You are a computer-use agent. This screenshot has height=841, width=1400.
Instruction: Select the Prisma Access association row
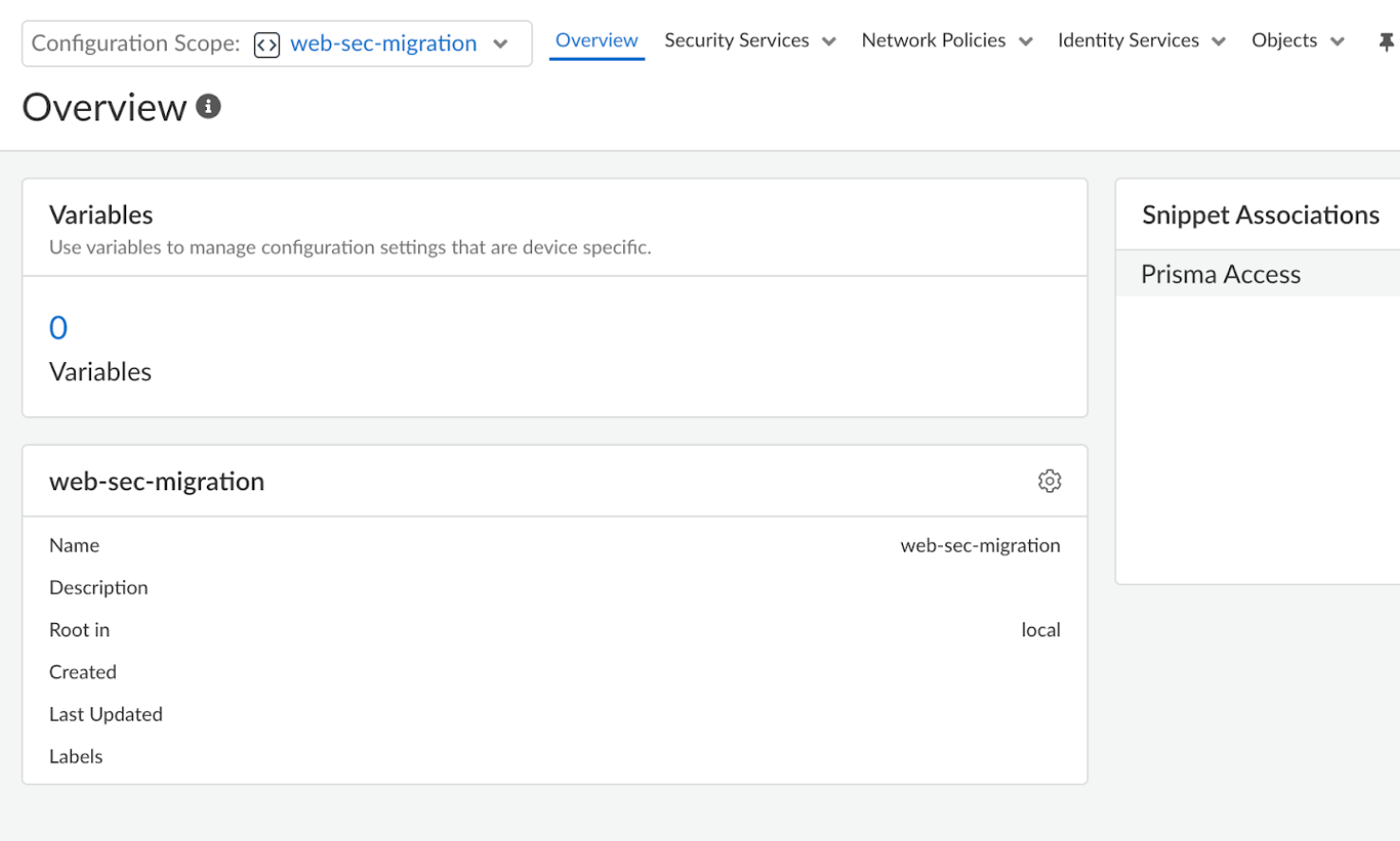click(1221, 274)
